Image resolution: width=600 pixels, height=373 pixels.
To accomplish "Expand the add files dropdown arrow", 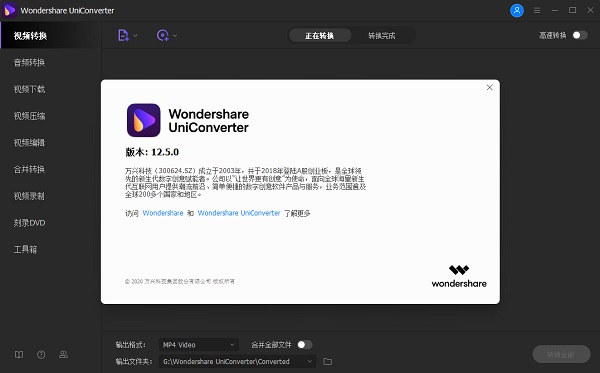I will coord(135,36).
